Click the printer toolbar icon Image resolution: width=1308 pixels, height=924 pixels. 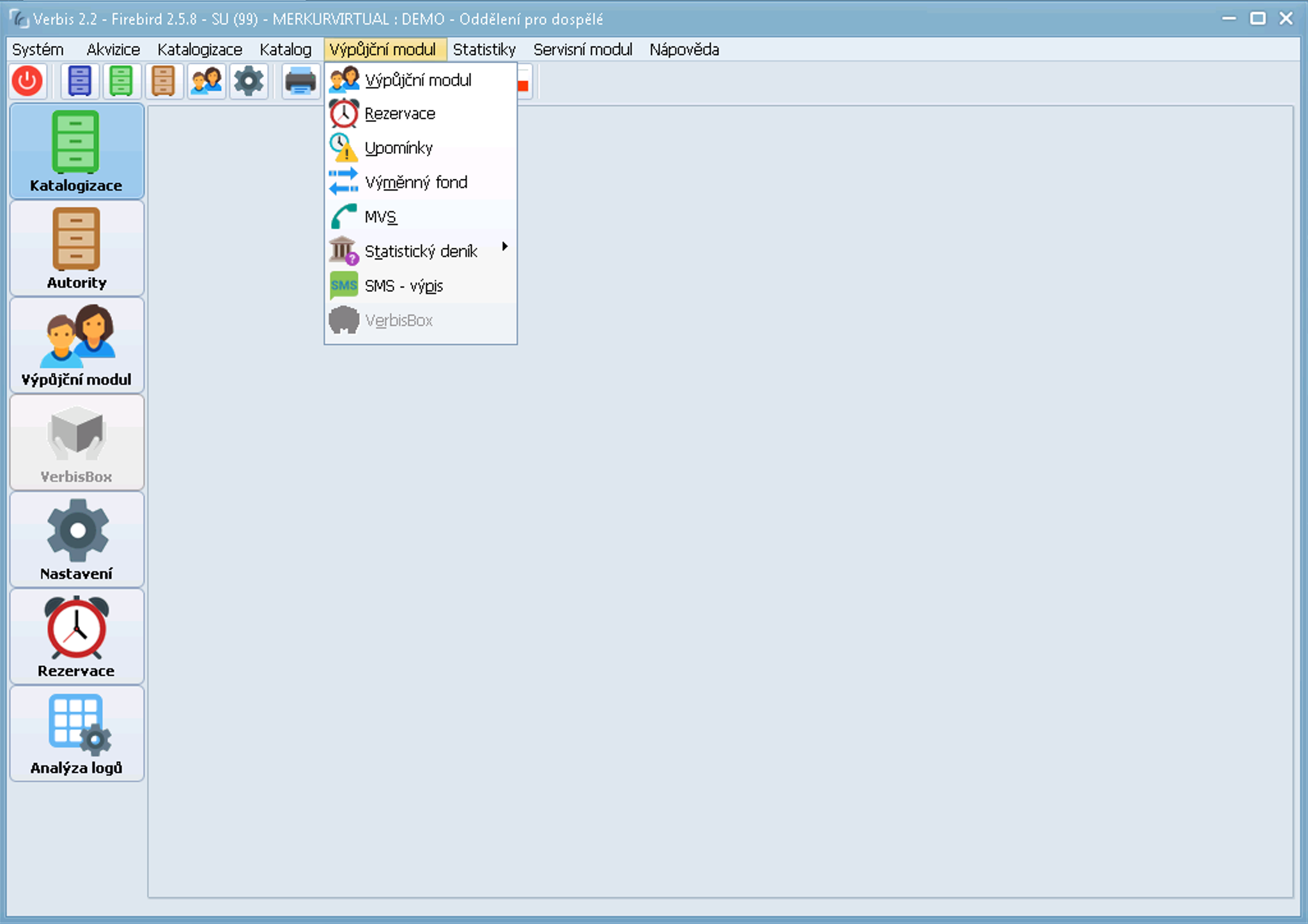click(300, 81)
